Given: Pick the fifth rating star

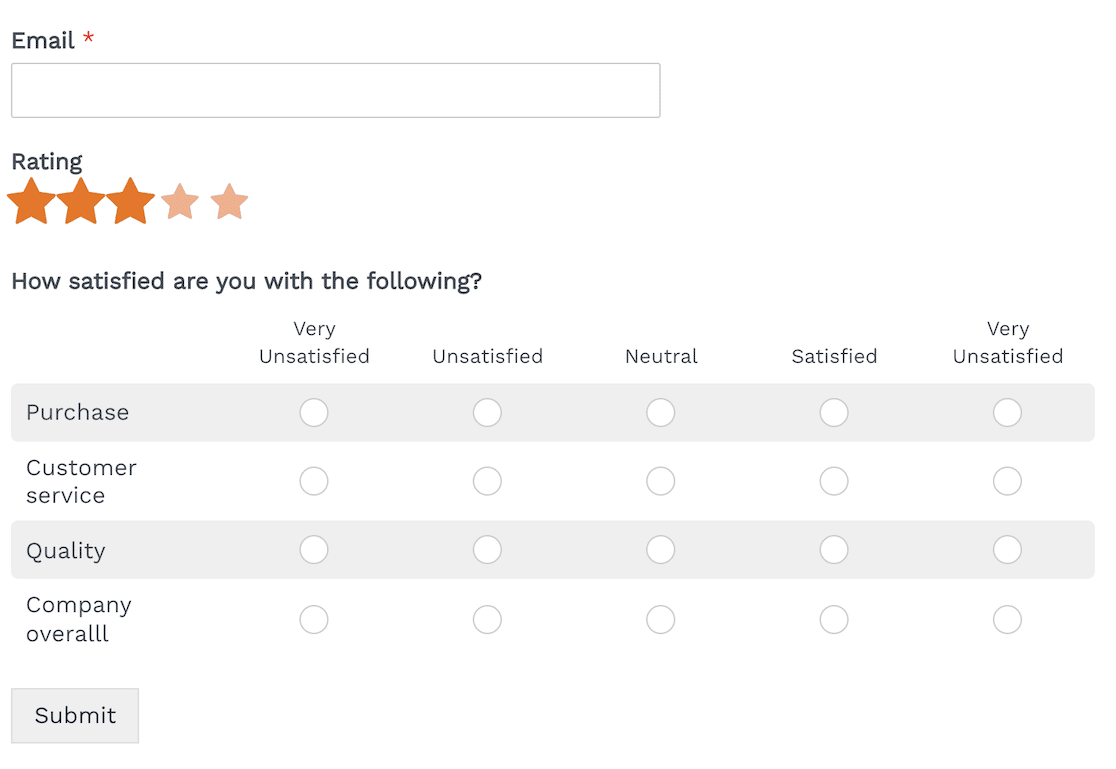Looking at the screenshot, I should (x=229, y=202).
